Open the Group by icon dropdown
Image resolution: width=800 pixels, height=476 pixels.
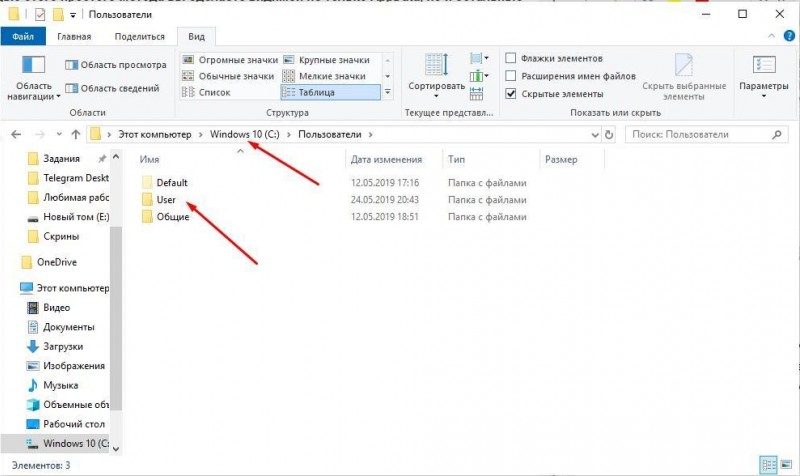pos(479,58)
